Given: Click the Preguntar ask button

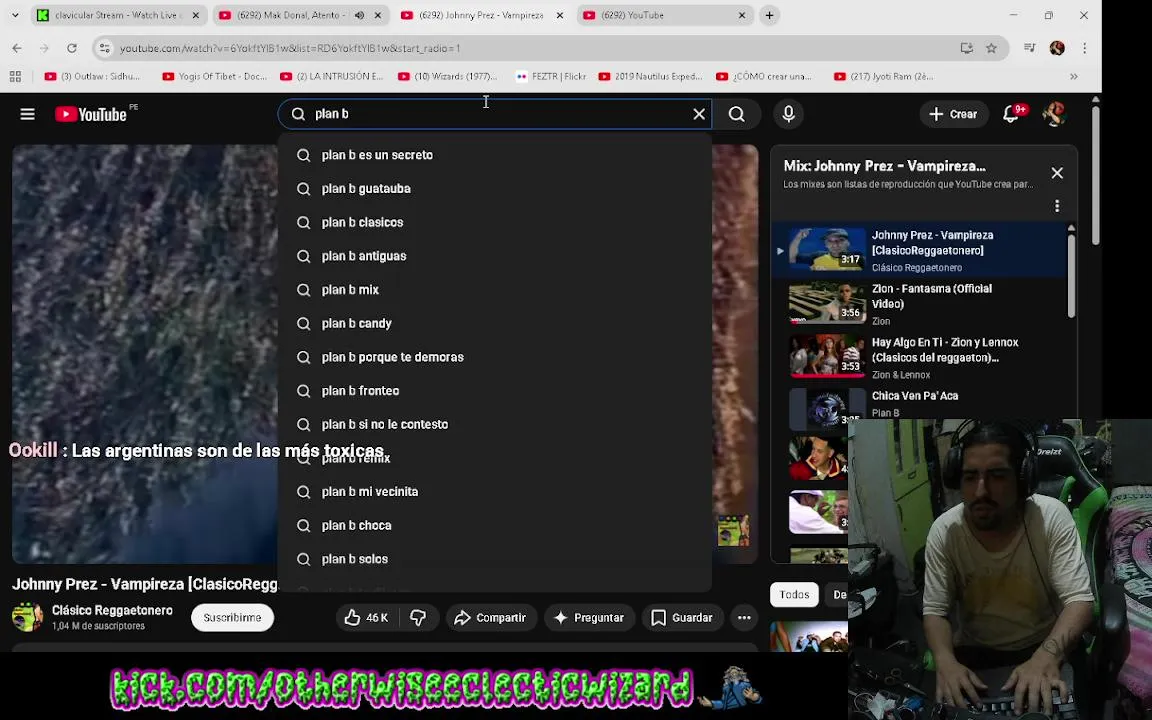Looking at the screenshot, I should (589, 618).
